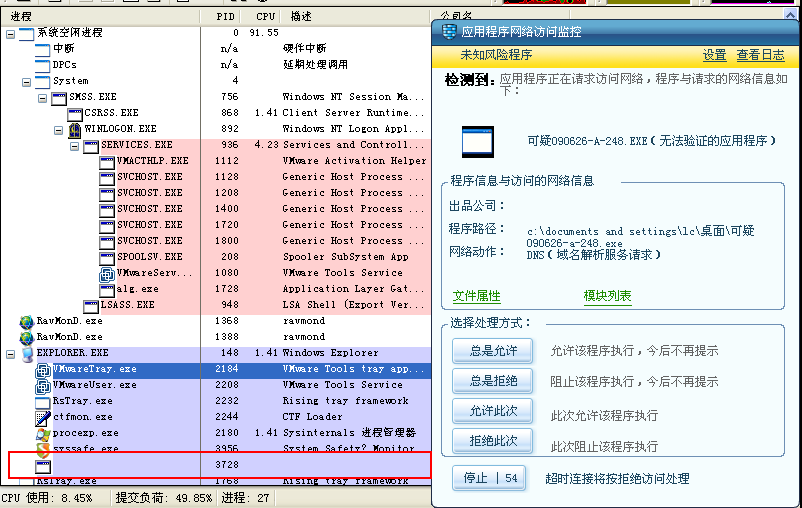Click the 允许此次 button

pyautogui.click(x=492, y=411)
